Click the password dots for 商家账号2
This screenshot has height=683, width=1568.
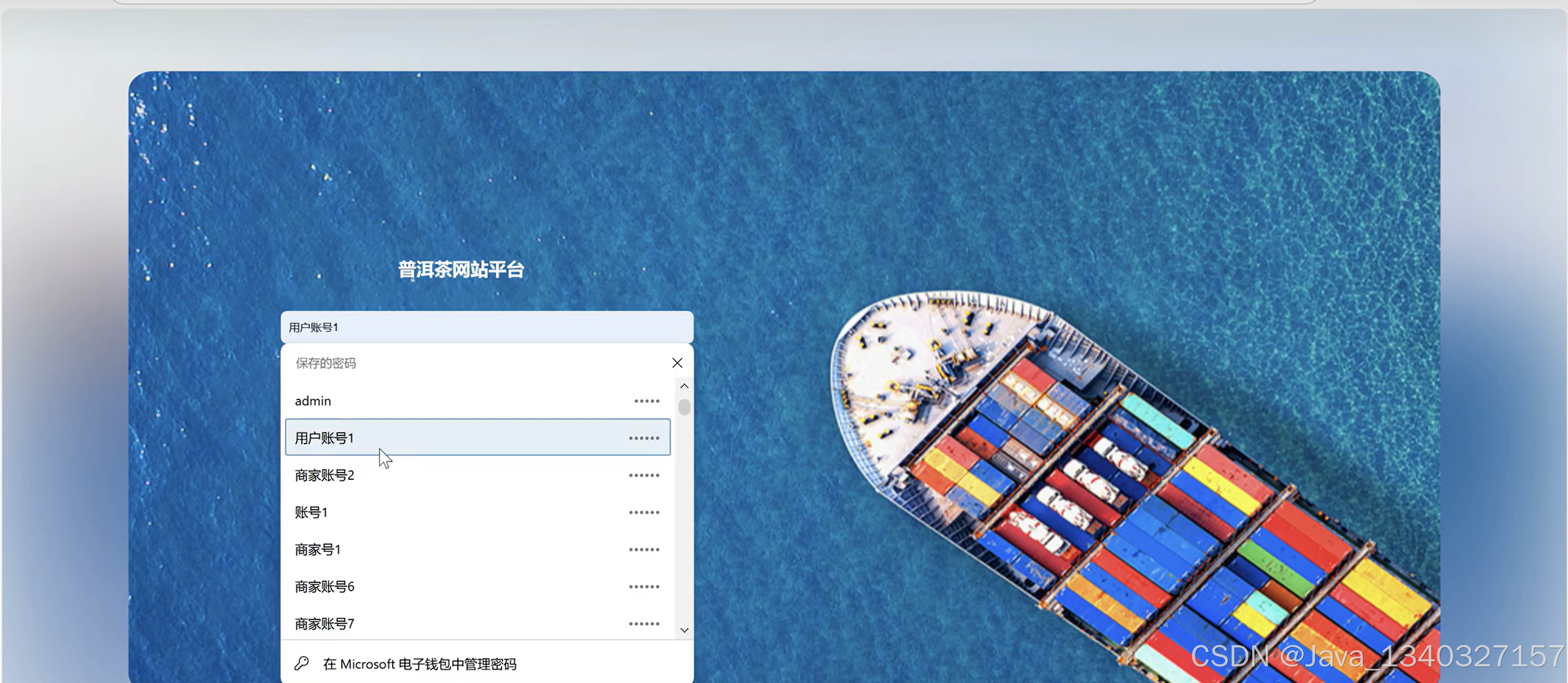(644, 475)
